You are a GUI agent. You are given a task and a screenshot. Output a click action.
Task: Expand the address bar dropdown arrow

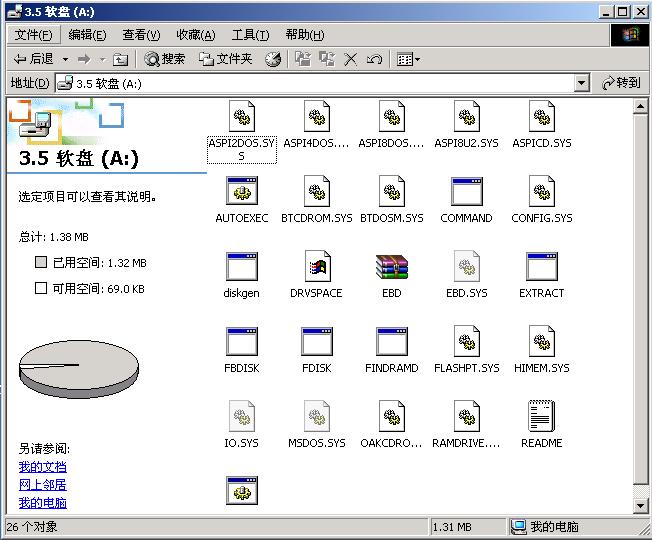coord(582,83)
